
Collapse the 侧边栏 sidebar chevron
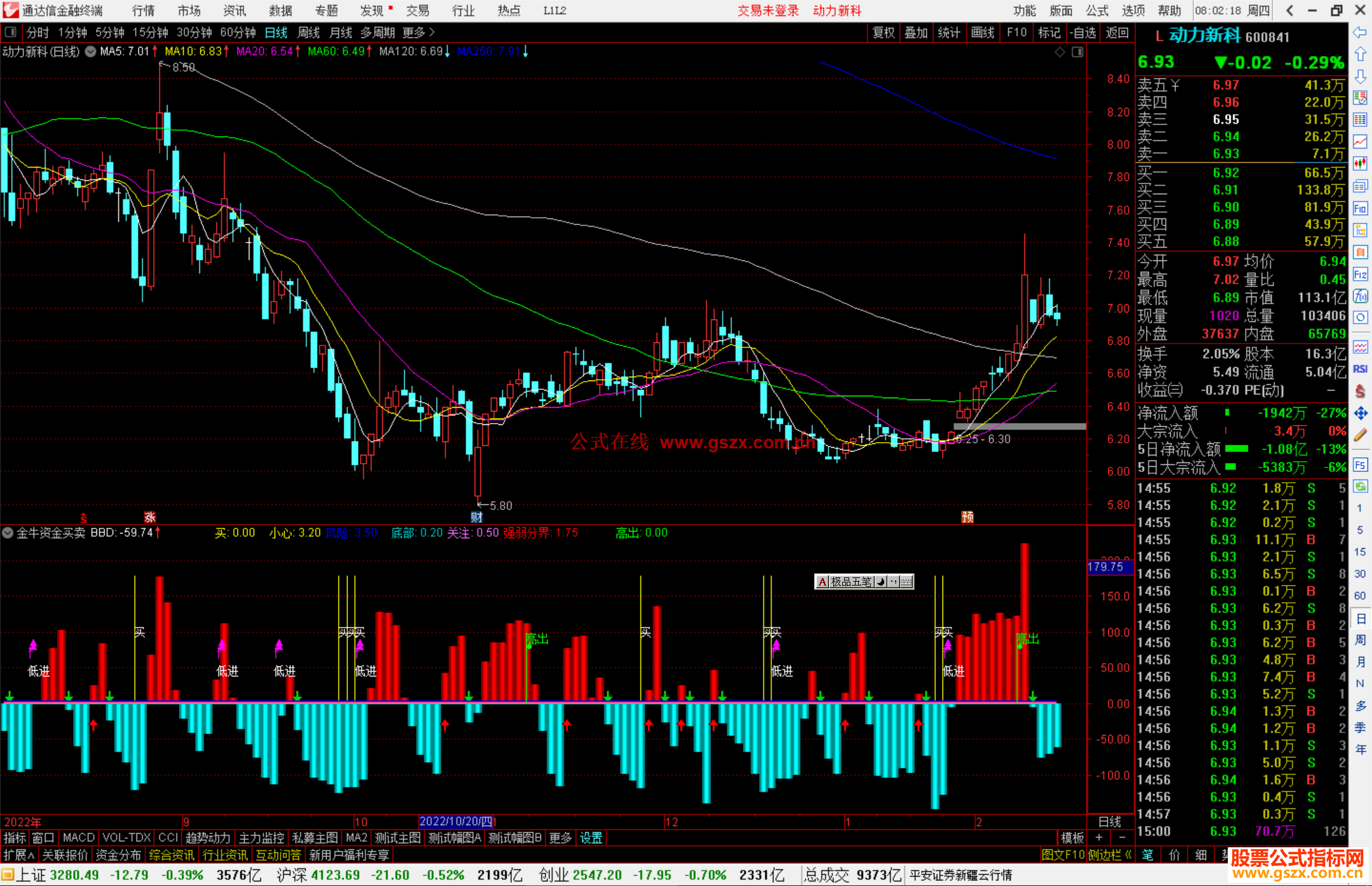1128,855
